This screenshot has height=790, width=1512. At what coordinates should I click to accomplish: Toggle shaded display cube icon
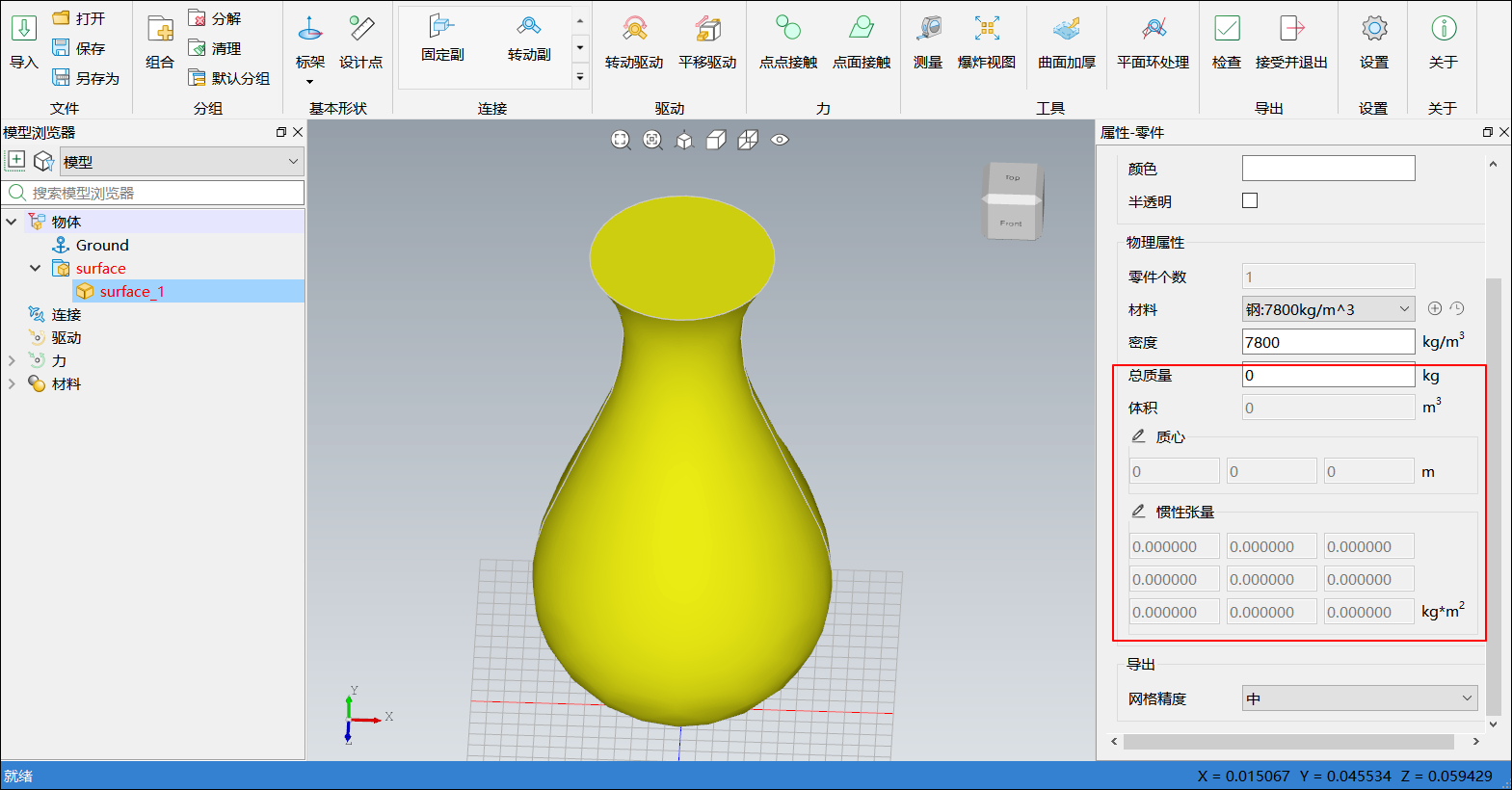[x=716, y=140]
